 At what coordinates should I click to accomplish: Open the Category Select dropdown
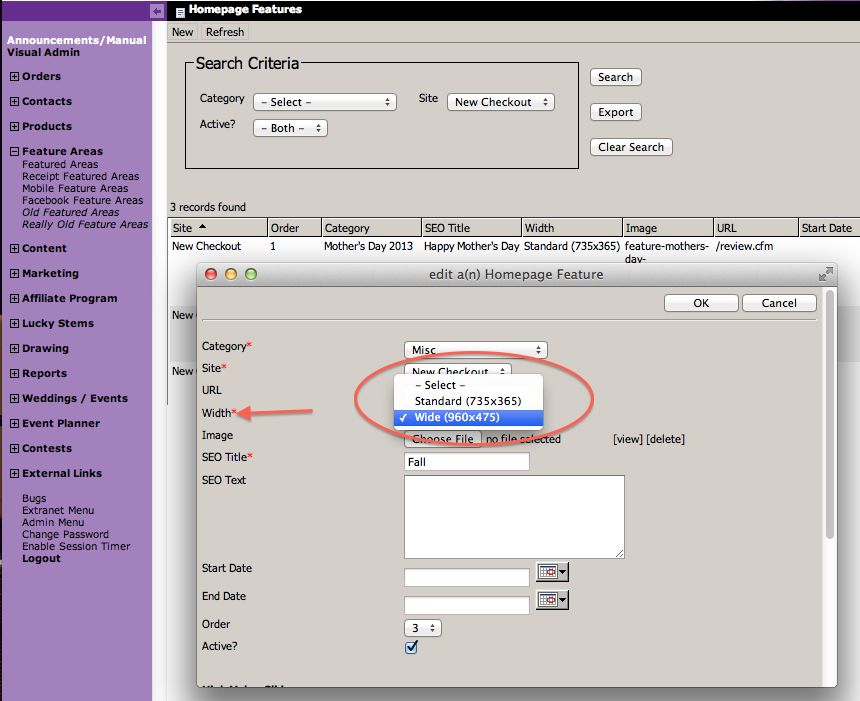pos(324,102)
